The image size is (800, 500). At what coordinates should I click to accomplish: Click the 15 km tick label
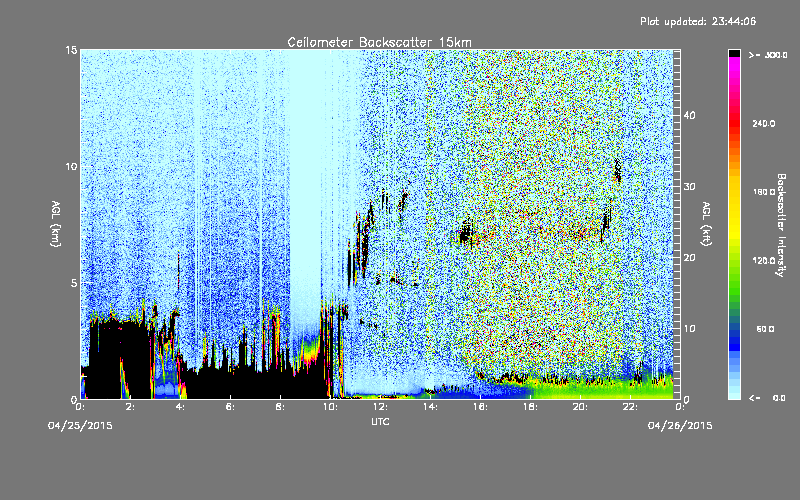(71, 49)
